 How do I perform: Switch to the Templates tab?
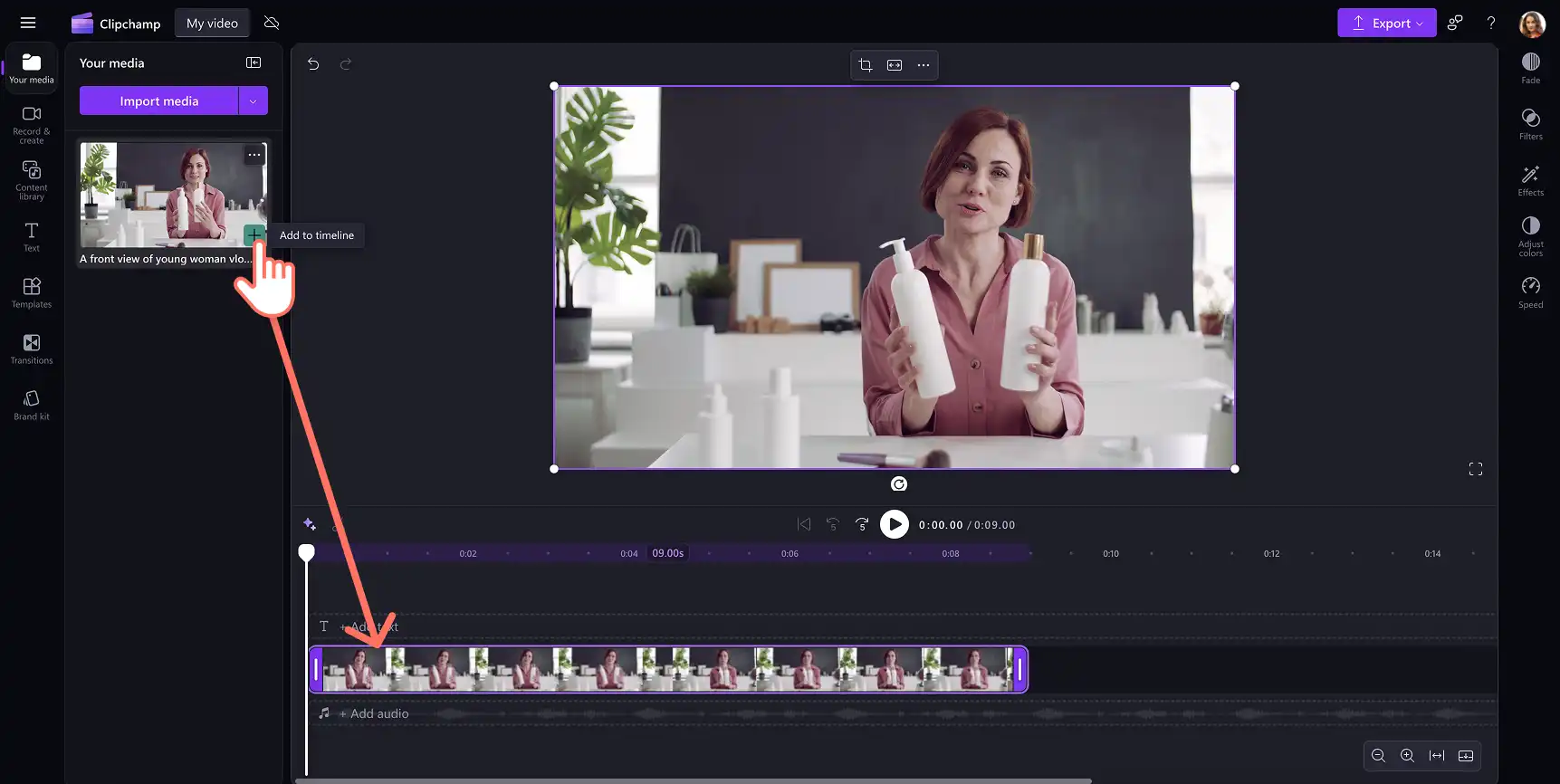[x=32, y=292]
